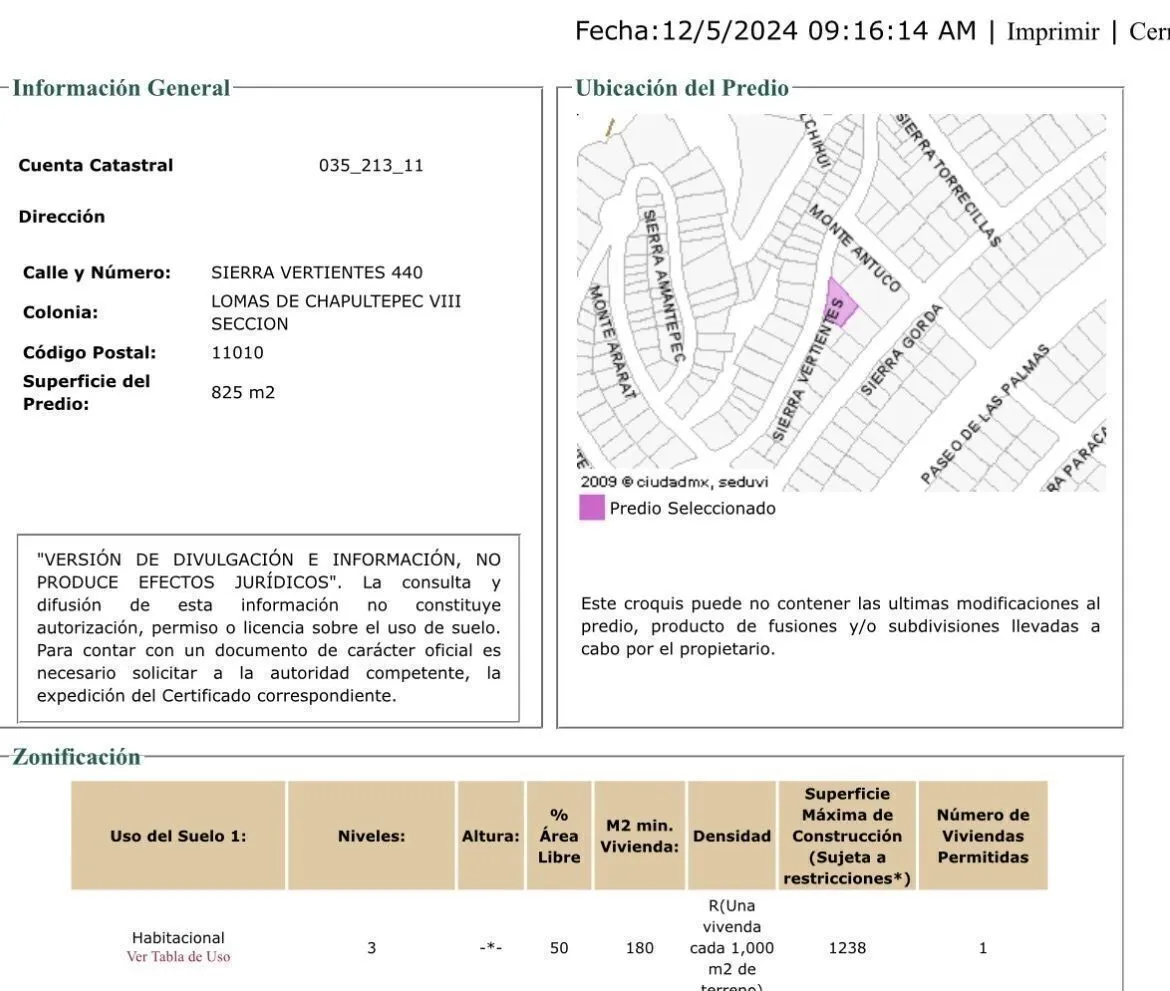Screen dimensions: 1170x991
Task: Click the SIERRA TORRECILLAS street label on map
Action: pyautogui.click(x=948, y=180)
